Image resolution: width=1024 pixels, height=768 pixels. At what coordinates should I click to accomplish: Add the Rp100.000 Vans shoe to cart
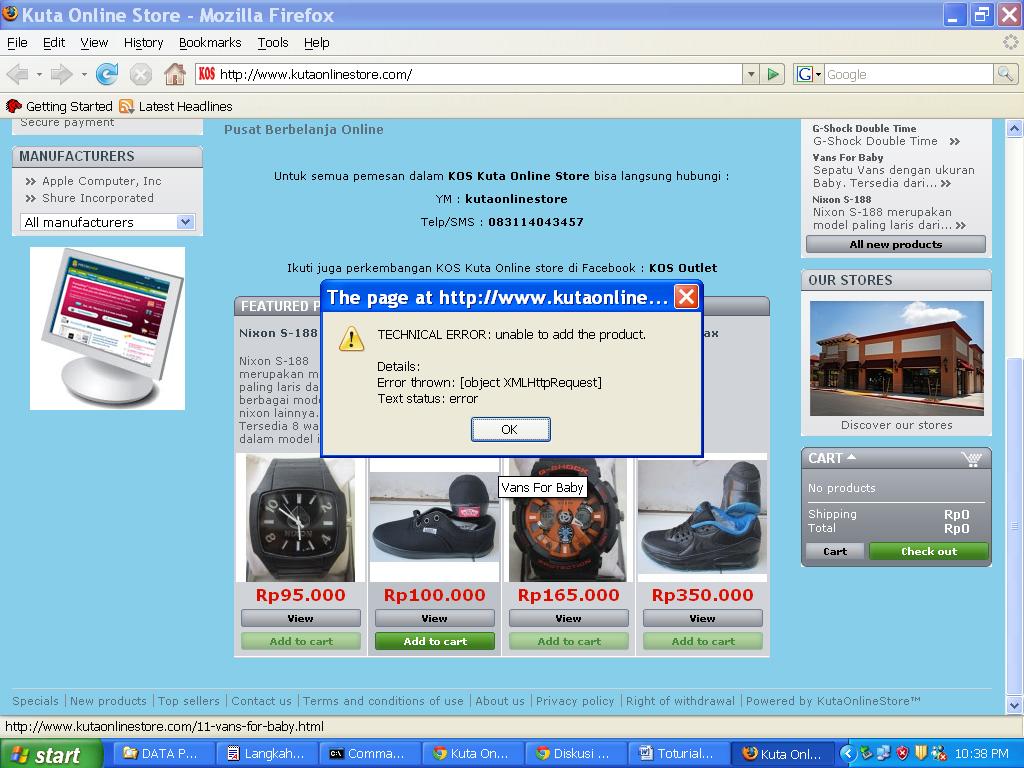pyautogui.click(x=434, y=641)
